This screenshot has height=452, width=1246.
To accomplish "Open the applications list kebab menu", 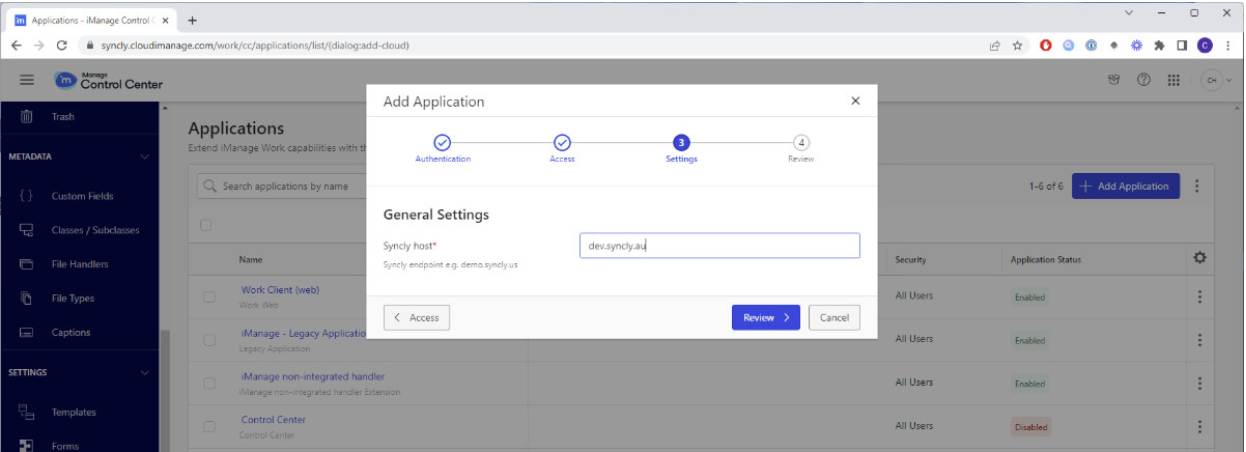I will point(1198,186).
